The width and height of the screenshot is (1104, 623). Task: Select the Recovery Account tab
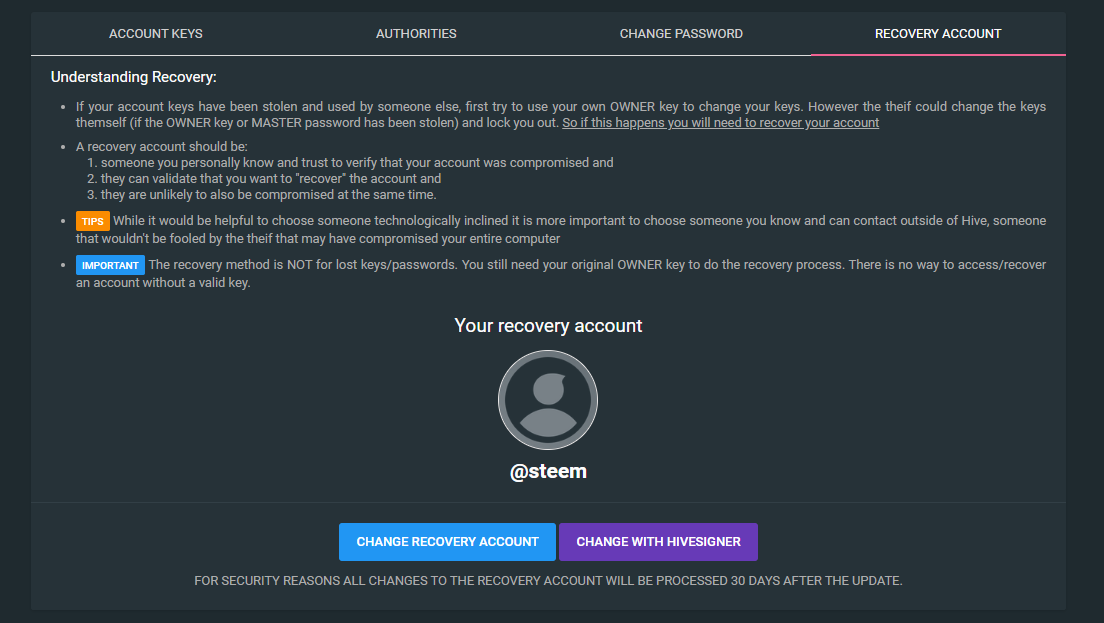938,34
